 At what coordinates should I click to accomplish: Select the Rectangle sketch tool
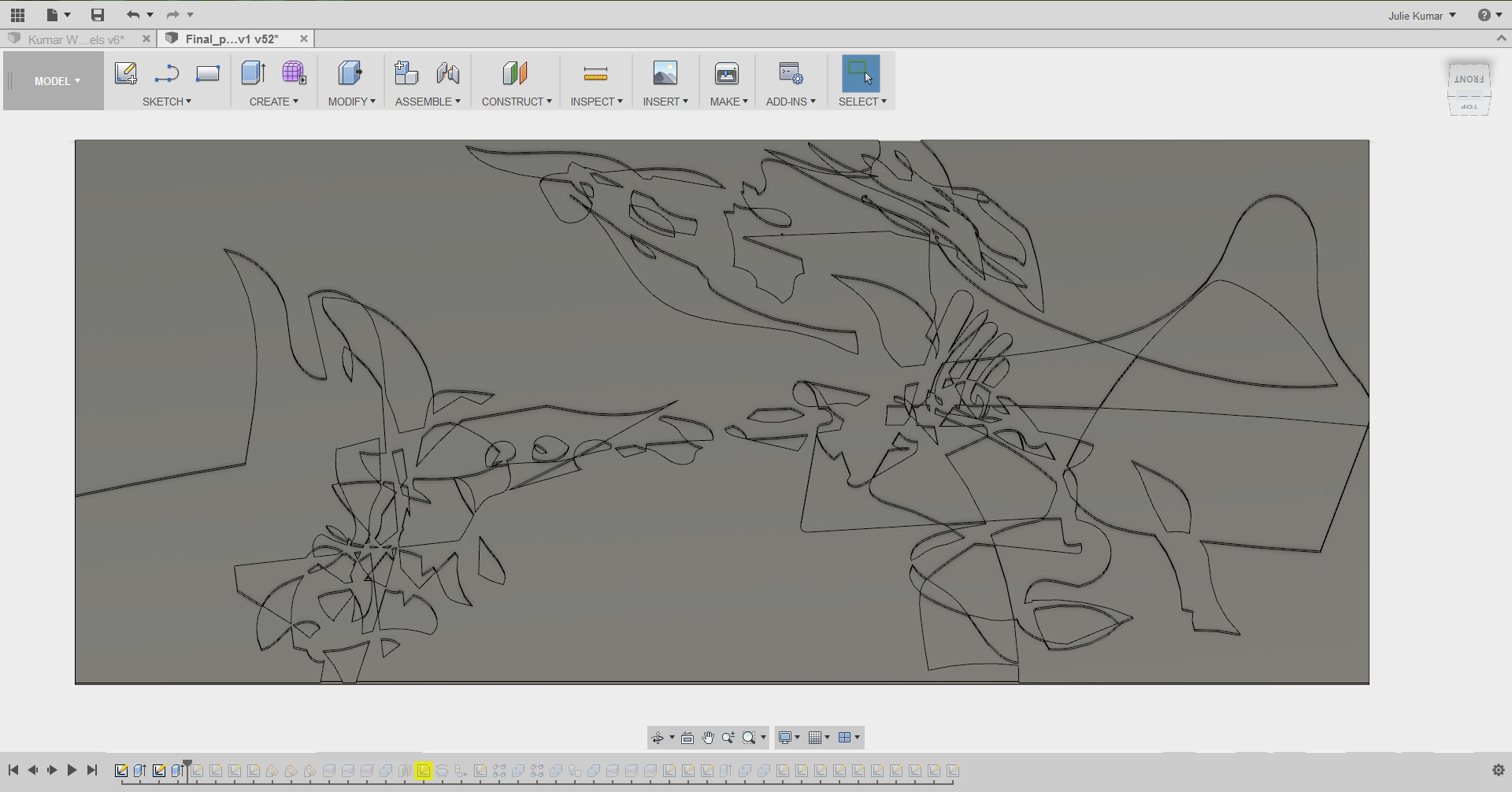[208, 73]
